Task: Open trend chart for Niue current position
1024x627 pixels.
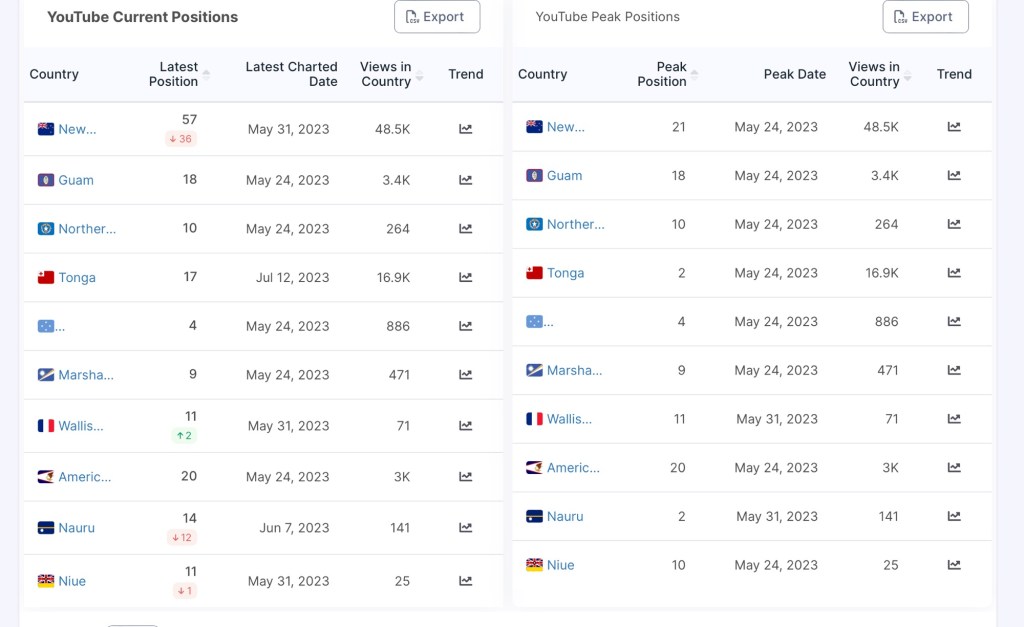Action: [x=466, y=581]
